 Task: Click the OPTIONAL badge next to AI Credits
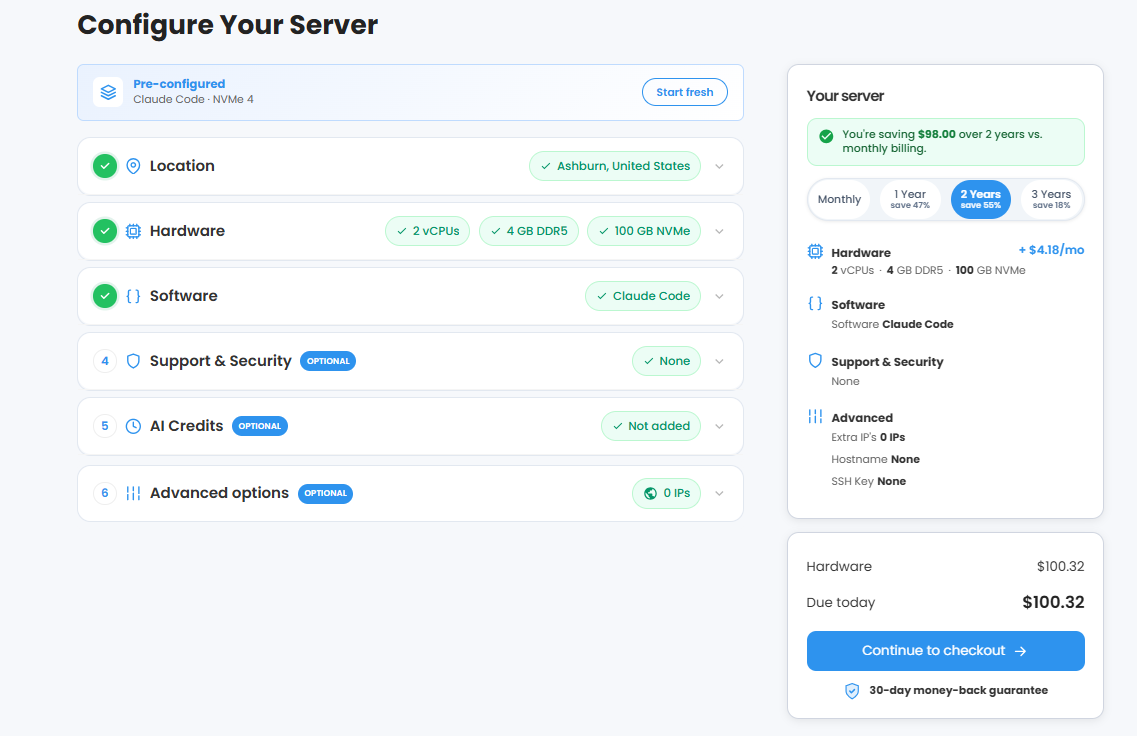[260, 426]
